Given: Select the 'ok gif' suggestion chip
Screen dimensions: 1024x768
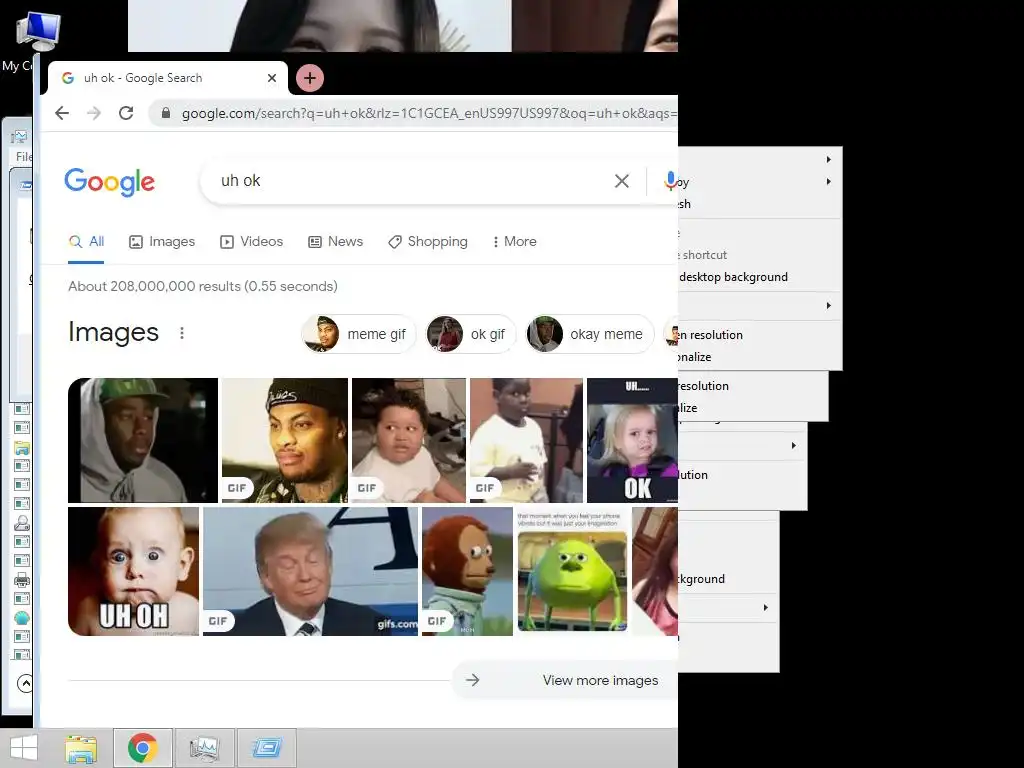Looking at the screenshot, I should tap(470, 334).
